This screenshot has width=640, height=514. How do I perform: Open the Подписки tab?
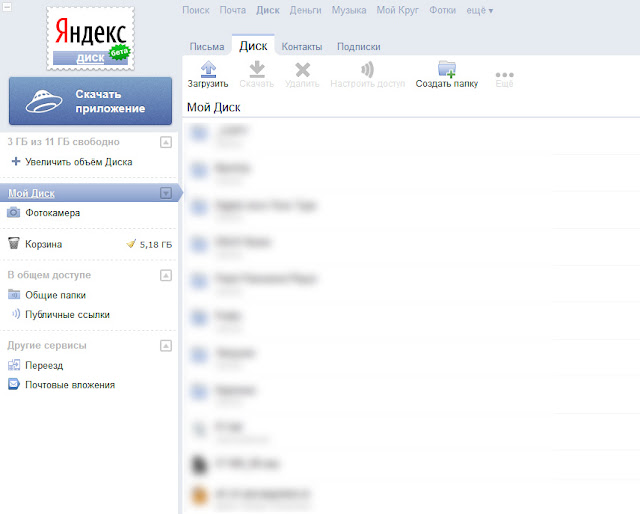tap(359, 47)
